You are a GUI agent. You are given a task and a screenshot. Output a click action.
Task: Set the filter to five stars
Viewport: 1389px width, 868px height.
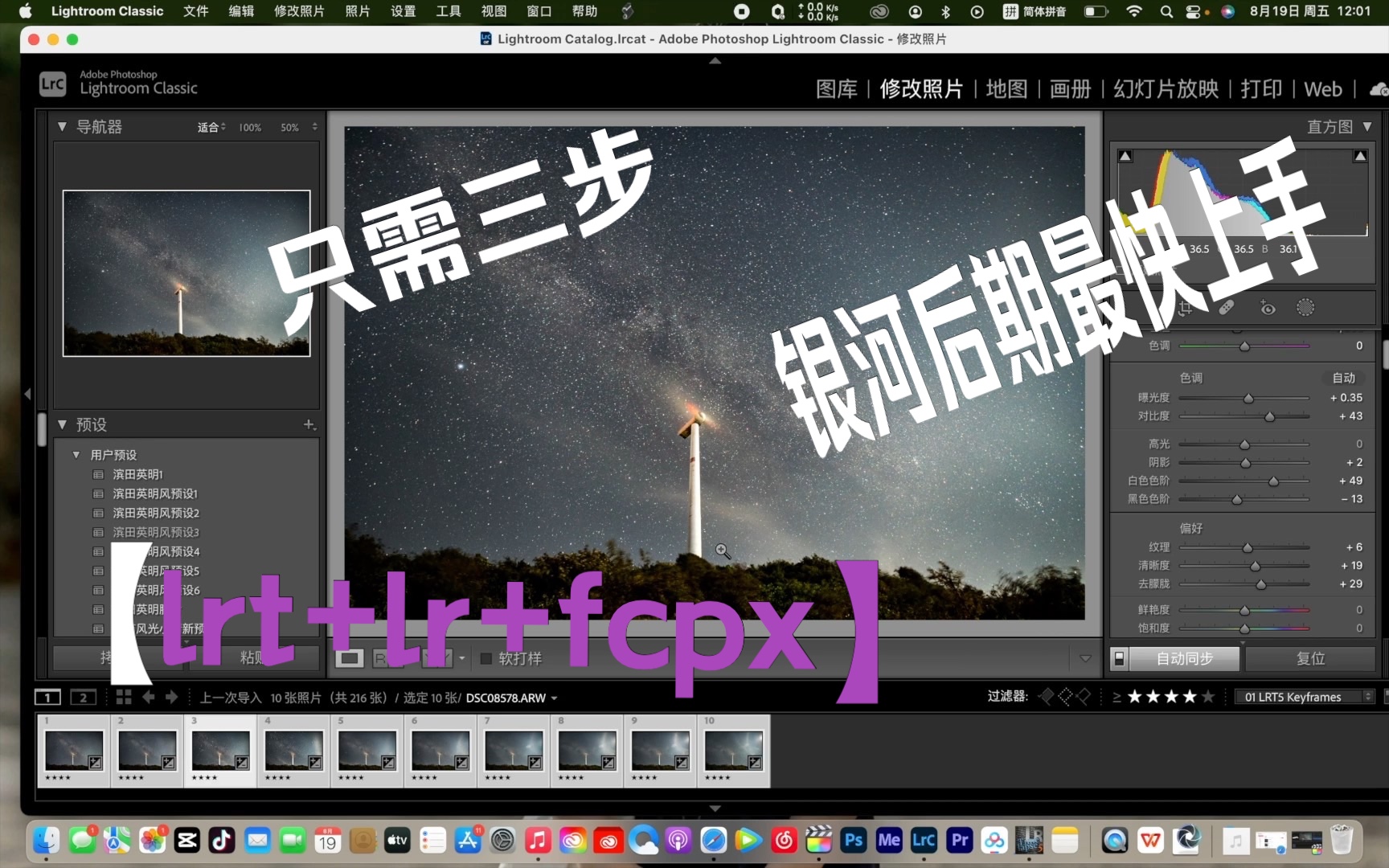[1210, 696]
